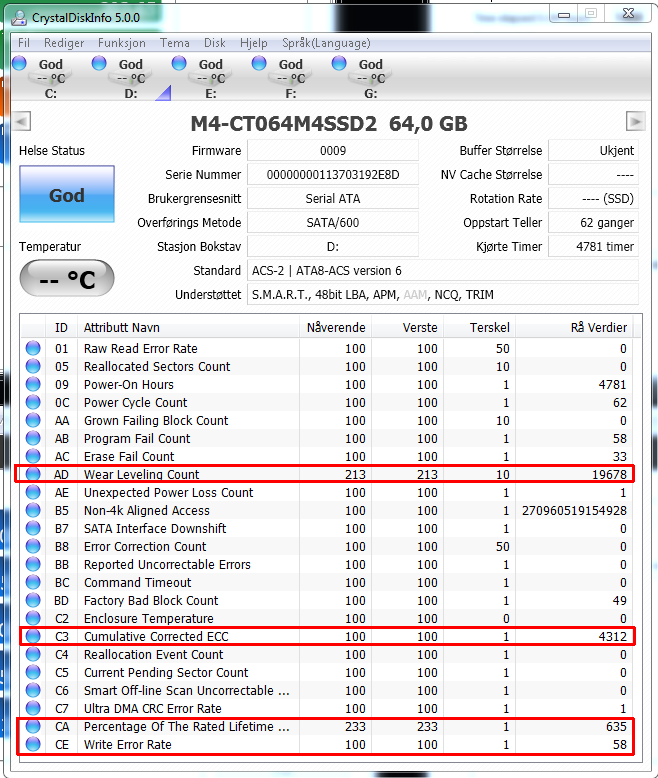Image resolution: width=658 pixels, height=778 pixels.
Task: Click status icon of Command Timeout row
Action: click(33, 583)
